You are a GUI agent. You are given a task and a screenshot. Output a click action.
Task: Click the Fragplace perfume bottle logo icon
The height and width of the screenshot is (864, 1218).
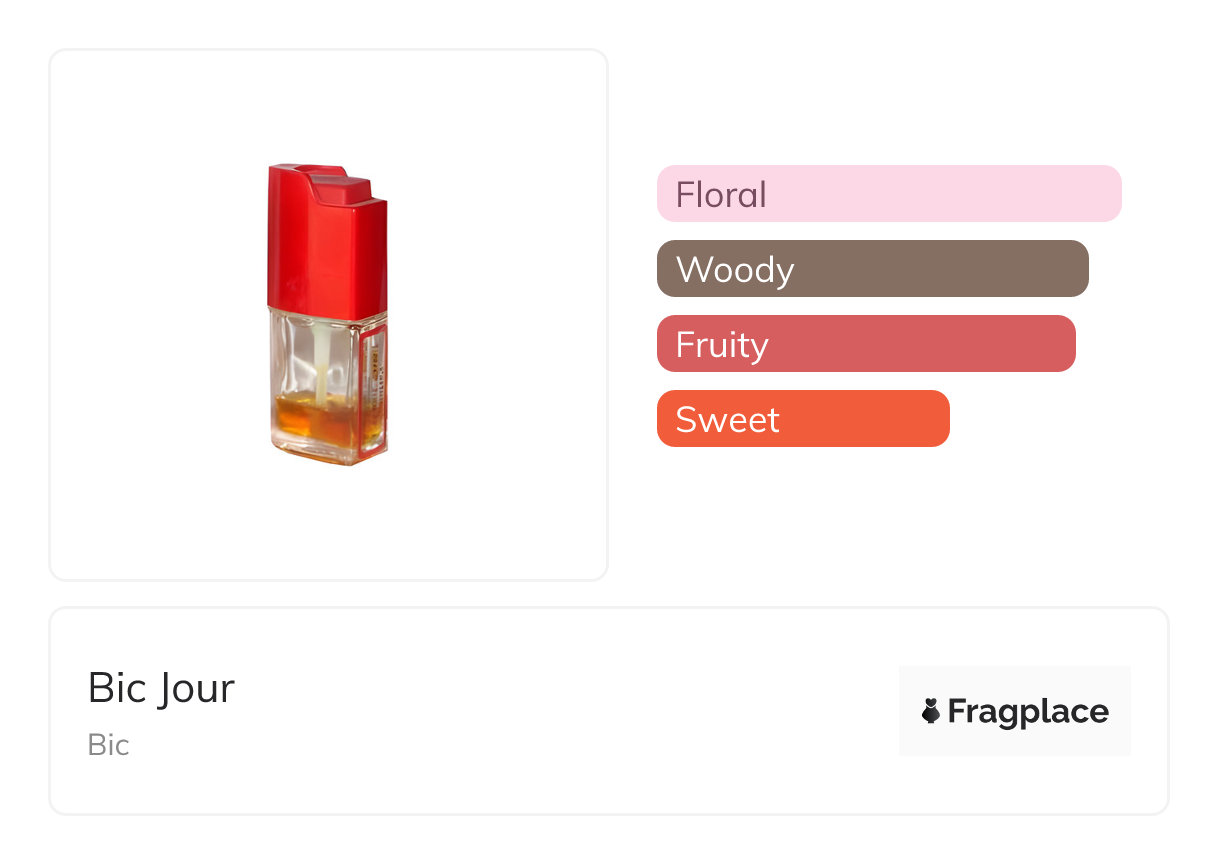(931, 711)
